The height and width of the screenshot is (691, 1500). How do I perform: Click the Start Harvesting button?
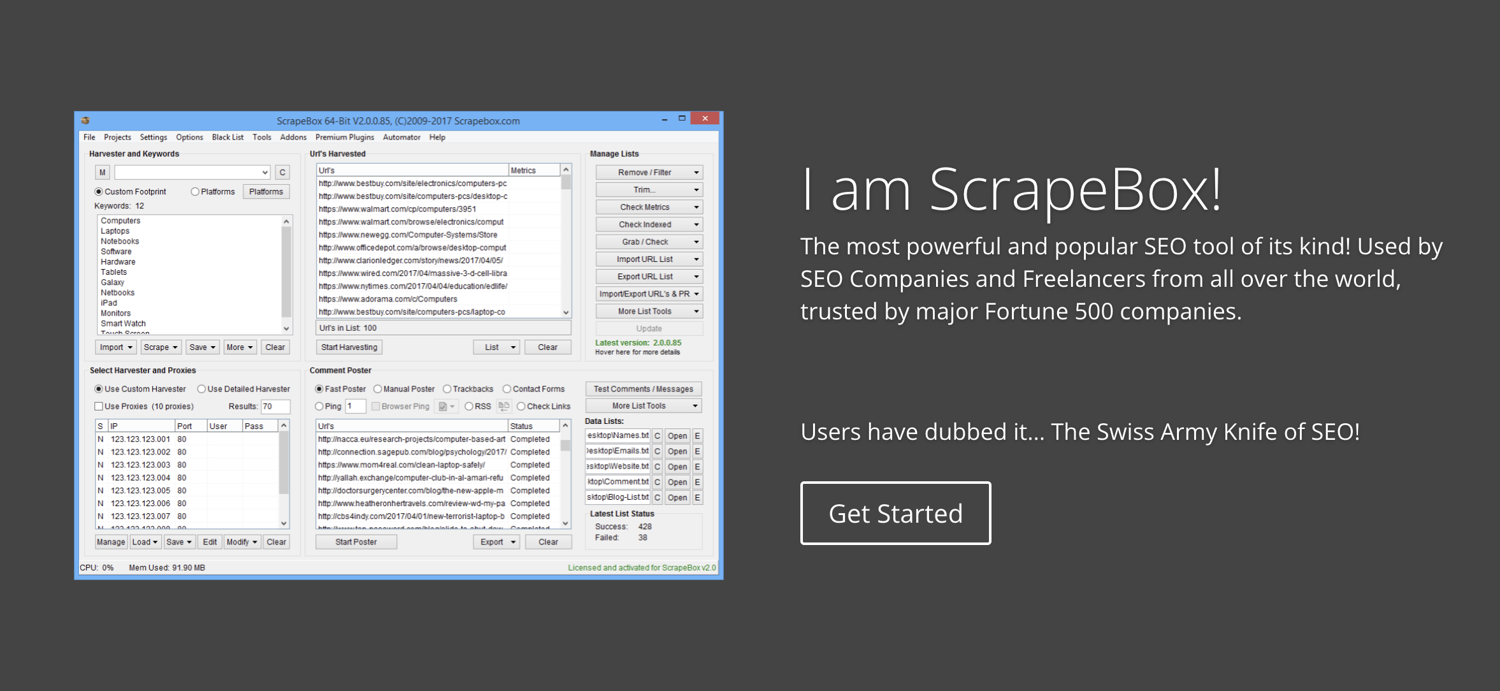(349, 347)
